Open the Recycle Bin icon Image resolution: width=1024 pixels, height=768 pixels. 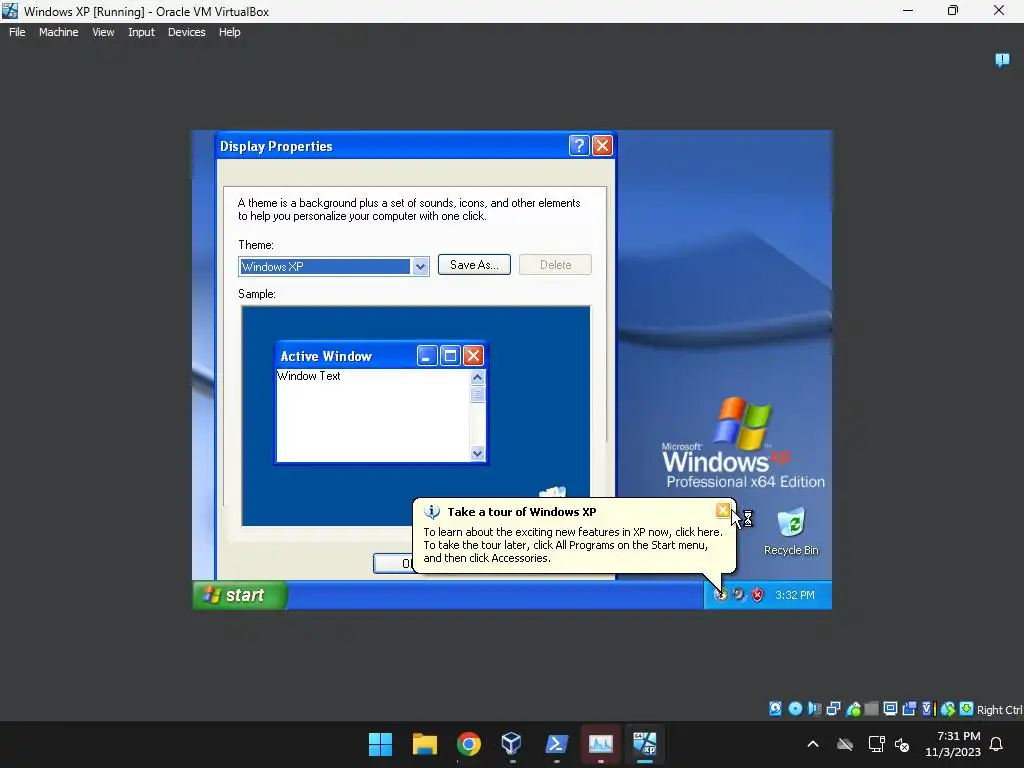[x=791, y=532]
